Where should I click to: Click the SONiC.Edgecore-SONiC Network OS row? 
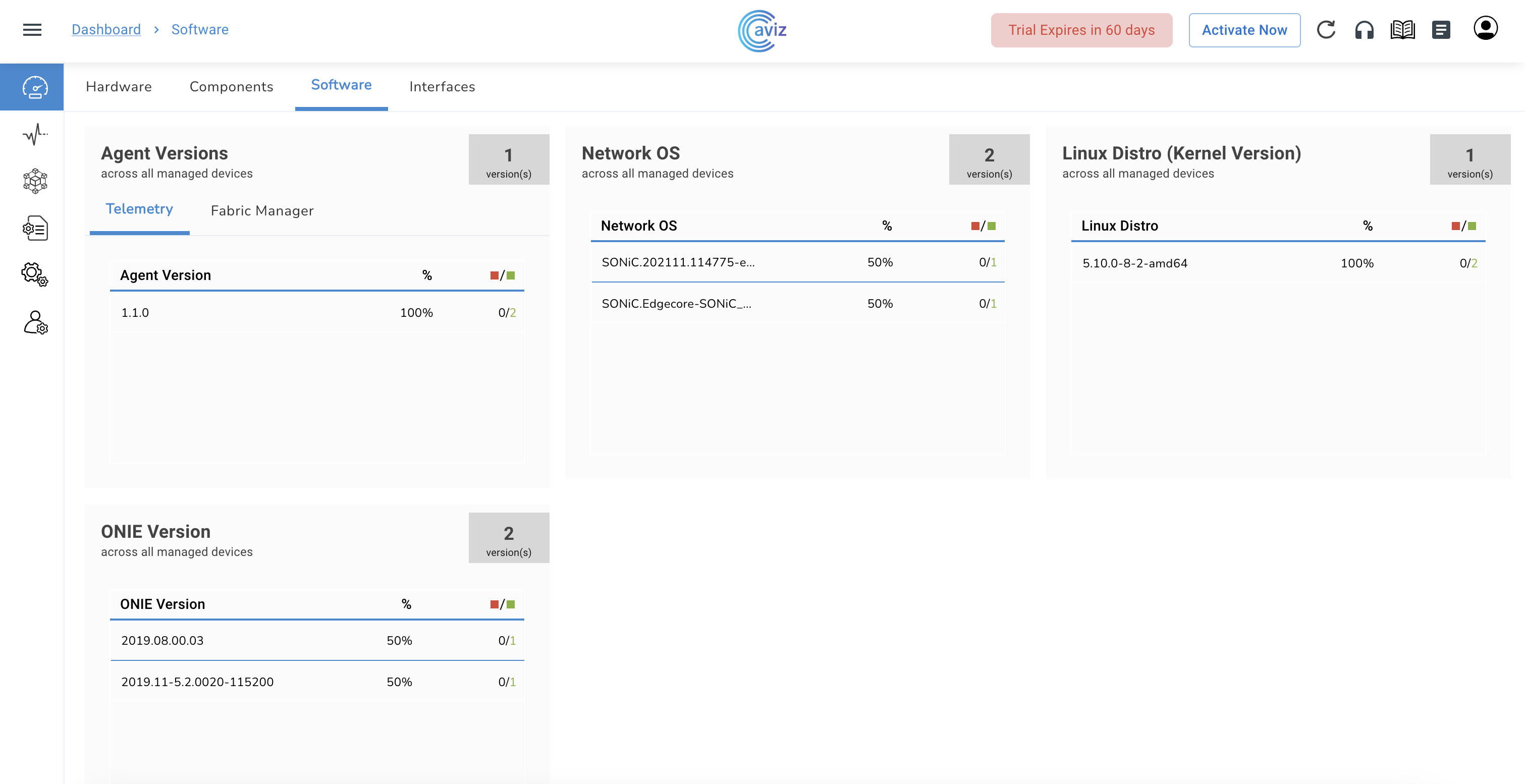click(x=797, y=304)
